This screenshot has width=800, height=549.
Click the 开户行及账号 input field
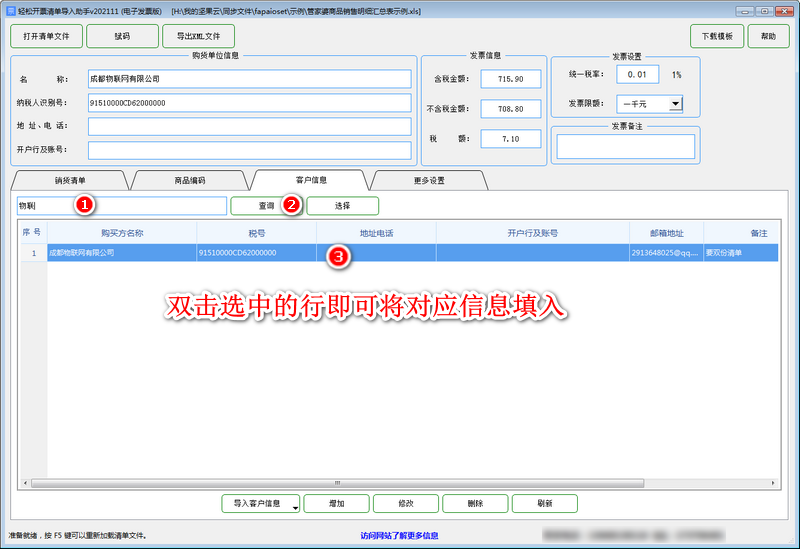click(249, 151)
